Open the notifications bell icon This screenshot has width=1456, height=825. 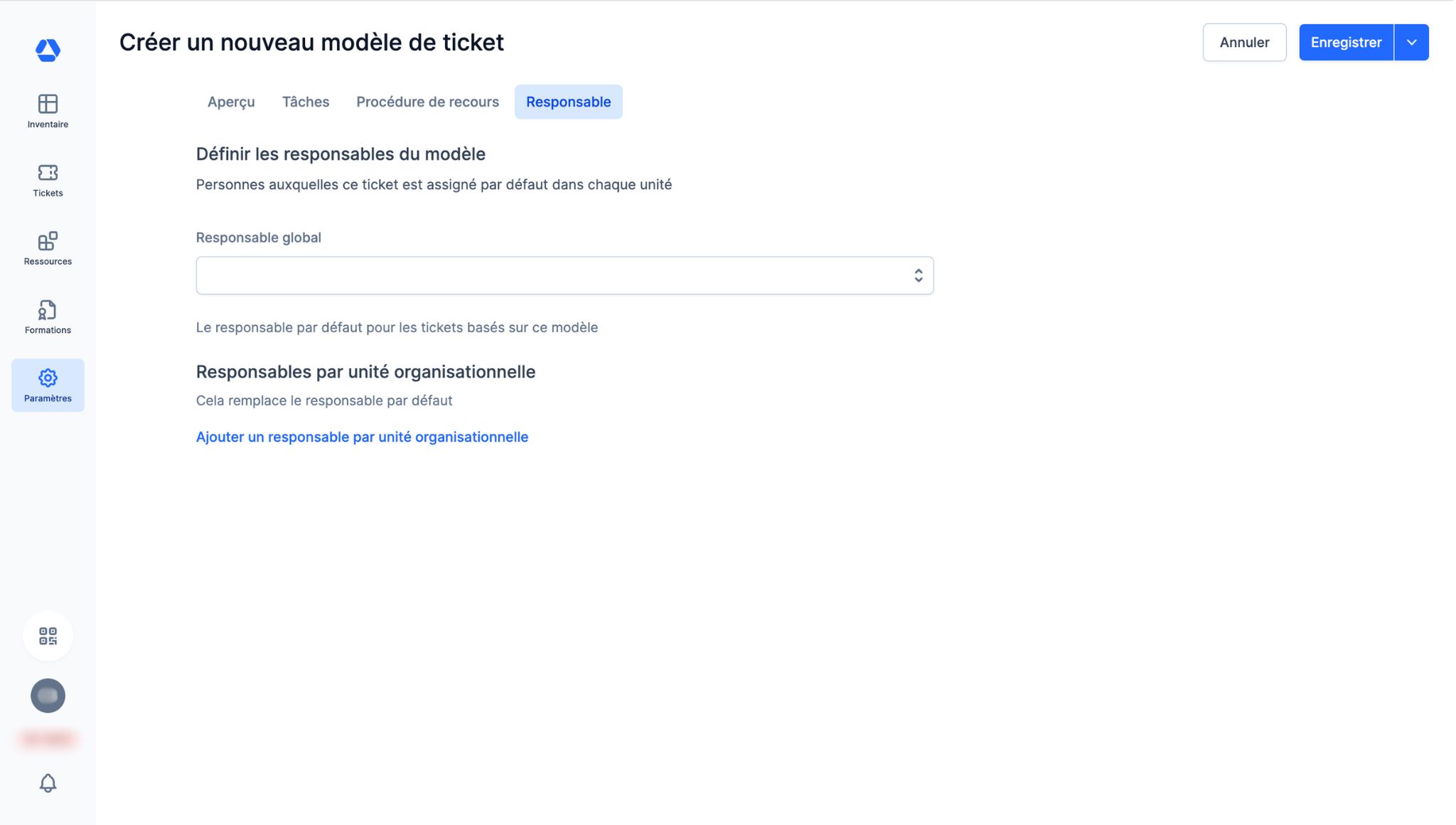(48, 783)
